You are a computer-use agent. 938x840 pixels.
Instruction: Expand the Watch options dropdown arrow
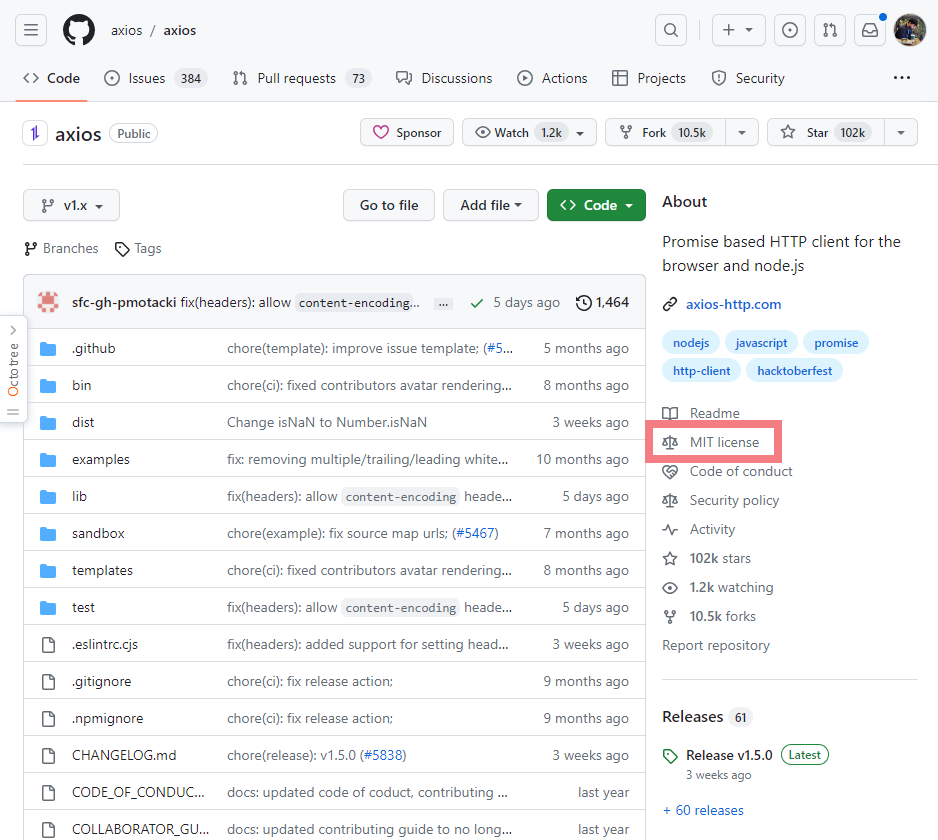click(580, 133)
